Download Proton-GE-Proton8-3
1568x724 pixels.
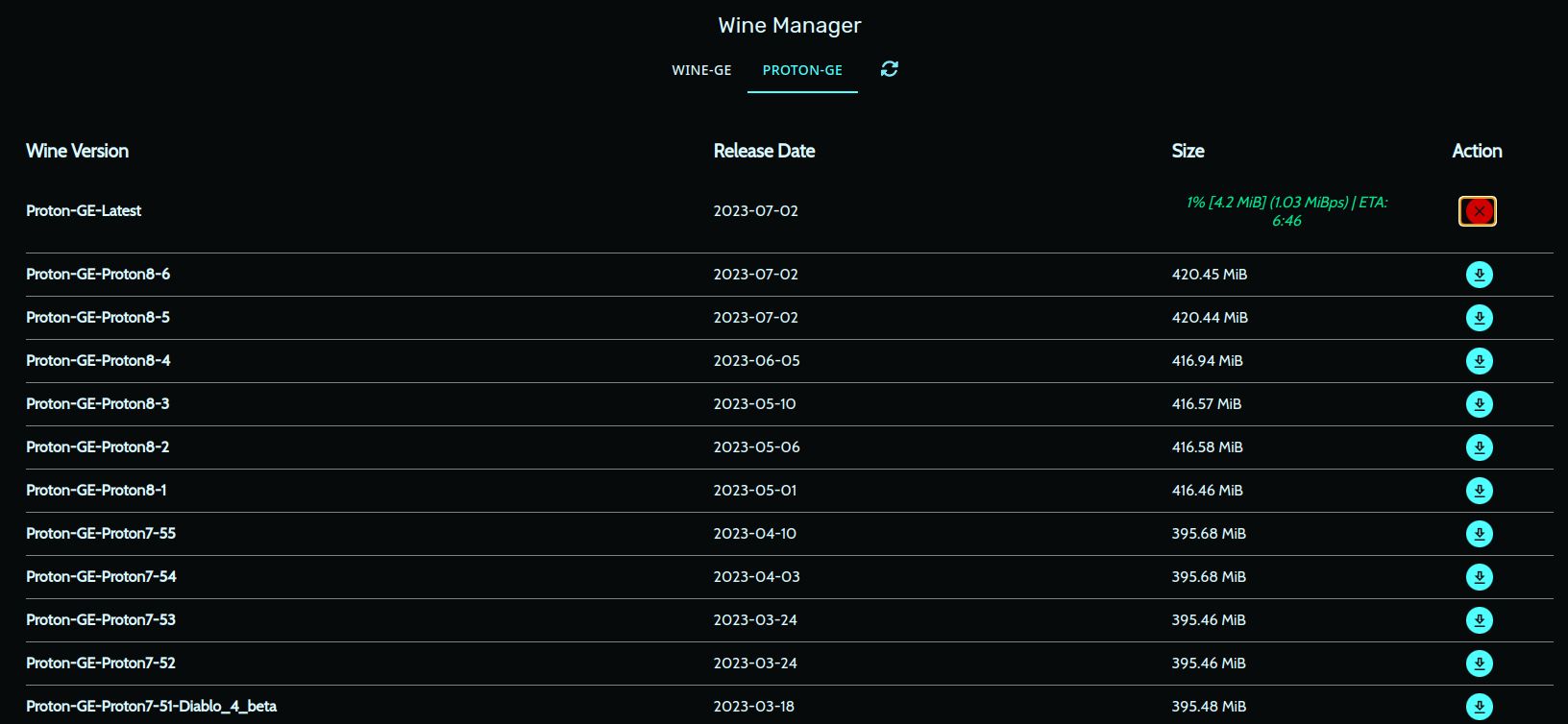1479,404
